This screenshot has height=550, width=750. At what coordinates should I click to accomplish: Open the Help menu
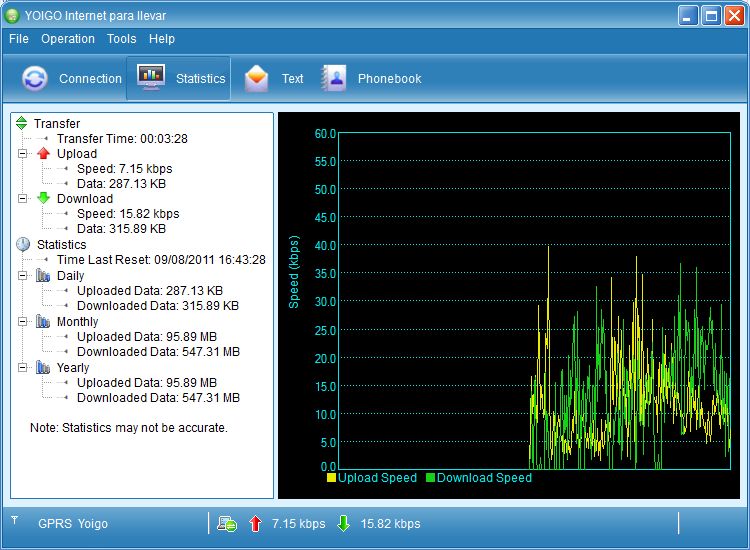162,39
